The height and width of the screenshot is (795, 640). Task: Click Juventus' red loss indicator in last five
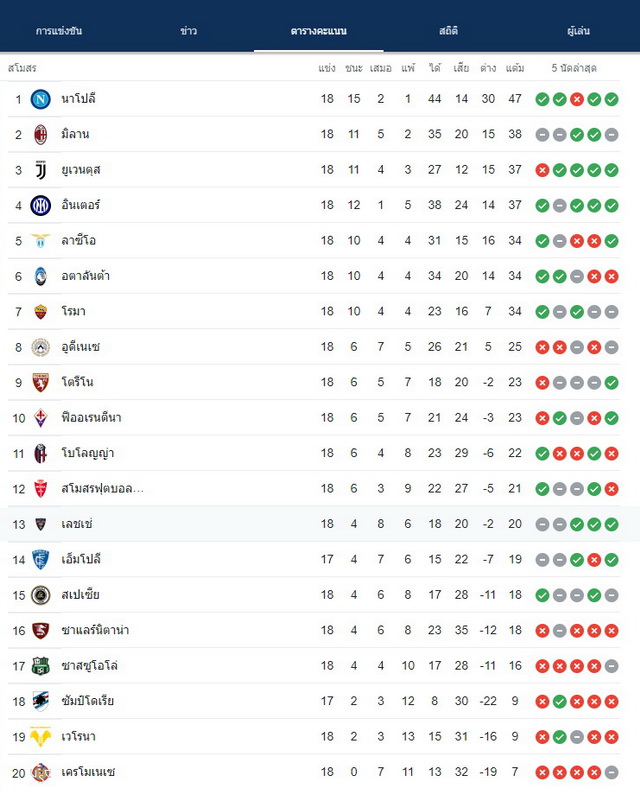pos(542,170)
